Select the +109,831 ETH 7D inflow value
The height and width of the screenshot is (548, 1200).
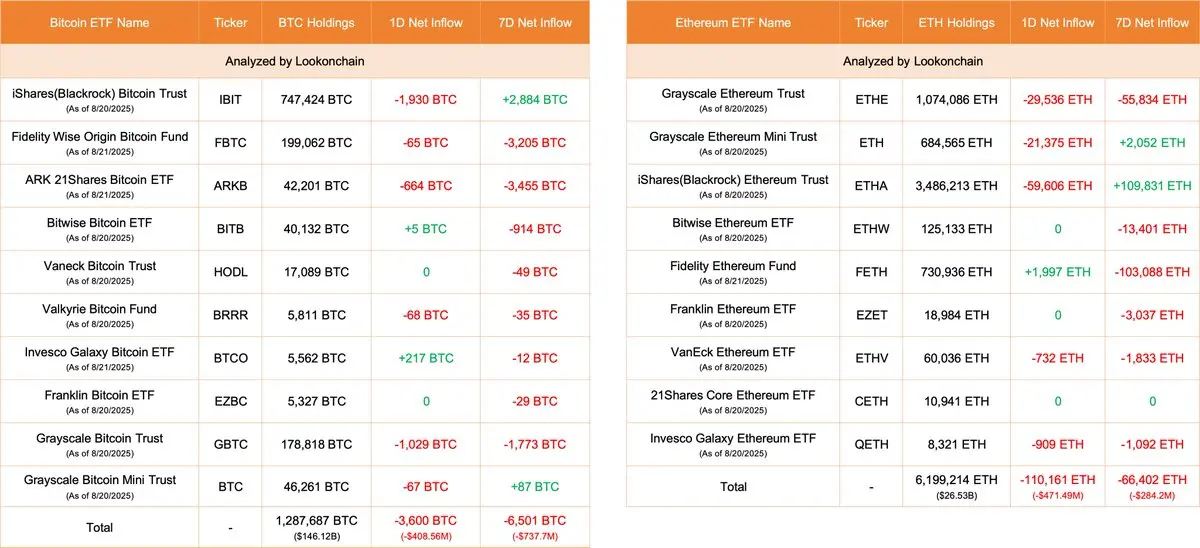coord(1153,186)
